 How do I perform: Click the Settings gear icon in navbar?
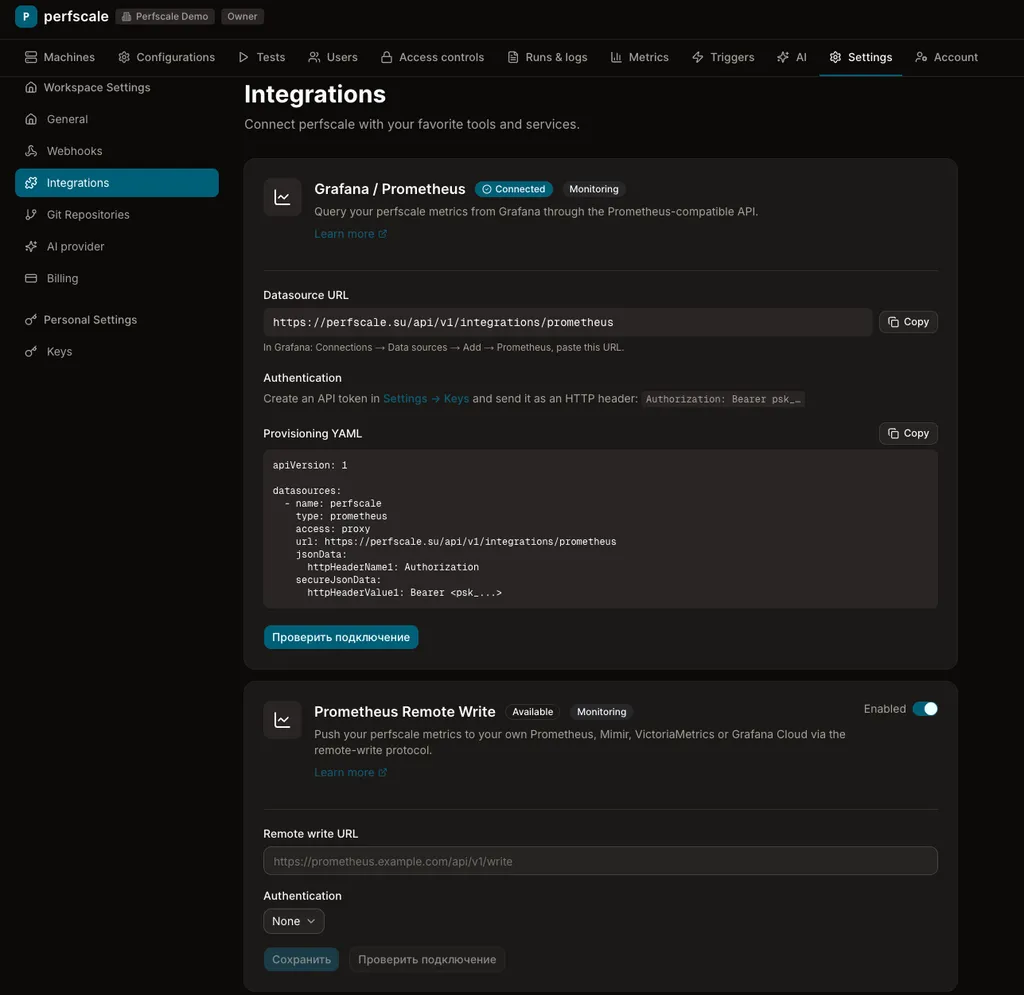click(x=835, y=57)
